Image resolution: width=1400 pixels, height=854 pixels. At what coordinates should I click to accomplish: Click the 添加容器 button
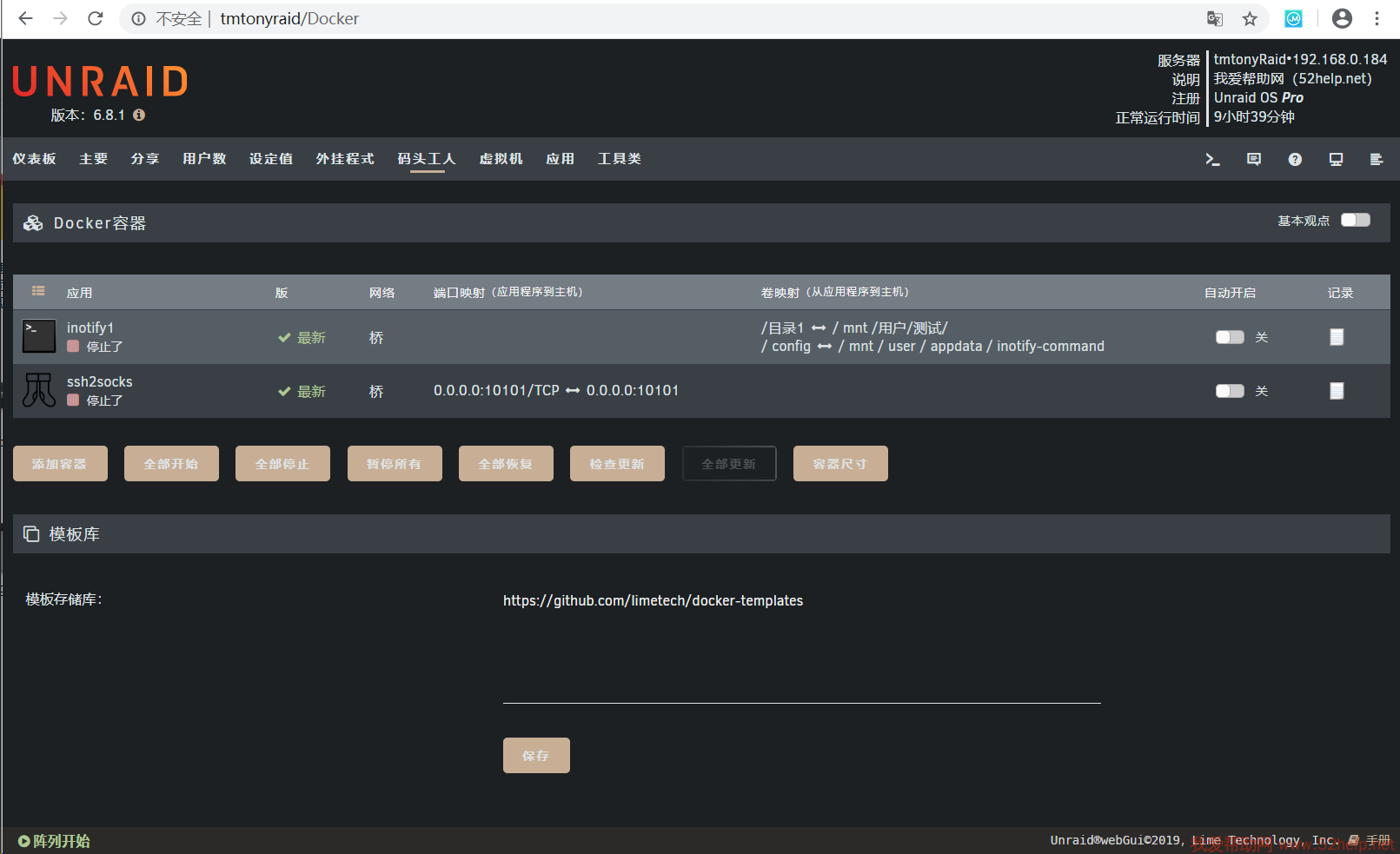(60, 464)
